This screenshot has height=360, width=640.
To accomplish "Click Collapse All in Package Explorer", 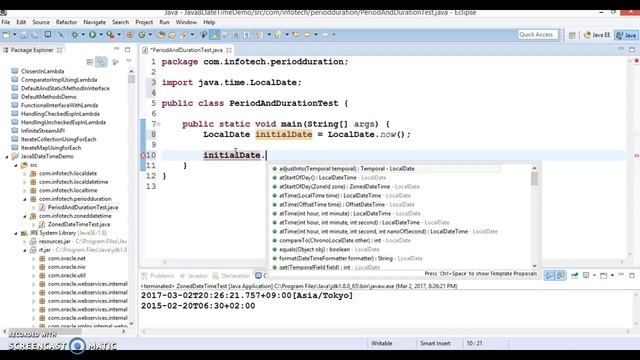I will (x=89, y=62).
